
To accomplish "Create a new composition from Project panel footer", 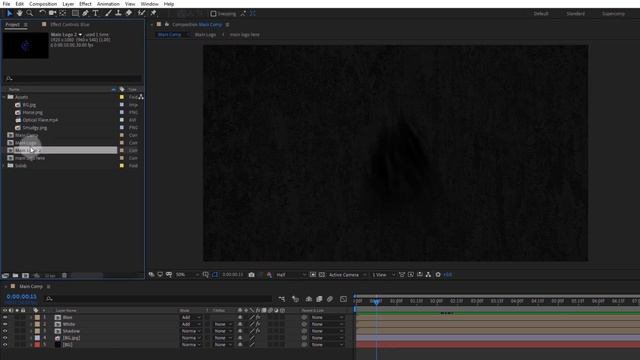I will click(25, 276).
